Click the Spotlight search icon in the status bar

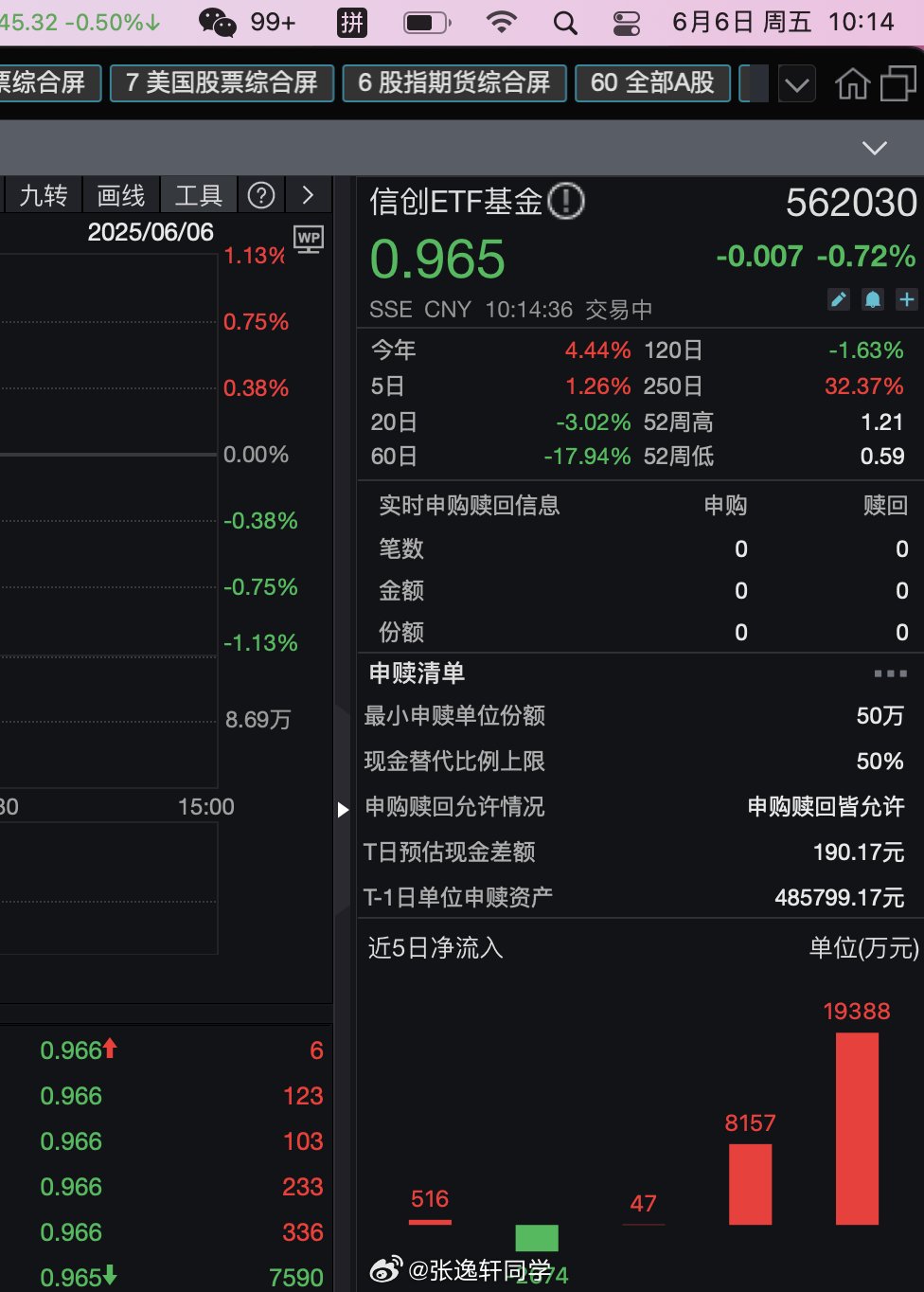pyautogui.click(x=565, y=21)
